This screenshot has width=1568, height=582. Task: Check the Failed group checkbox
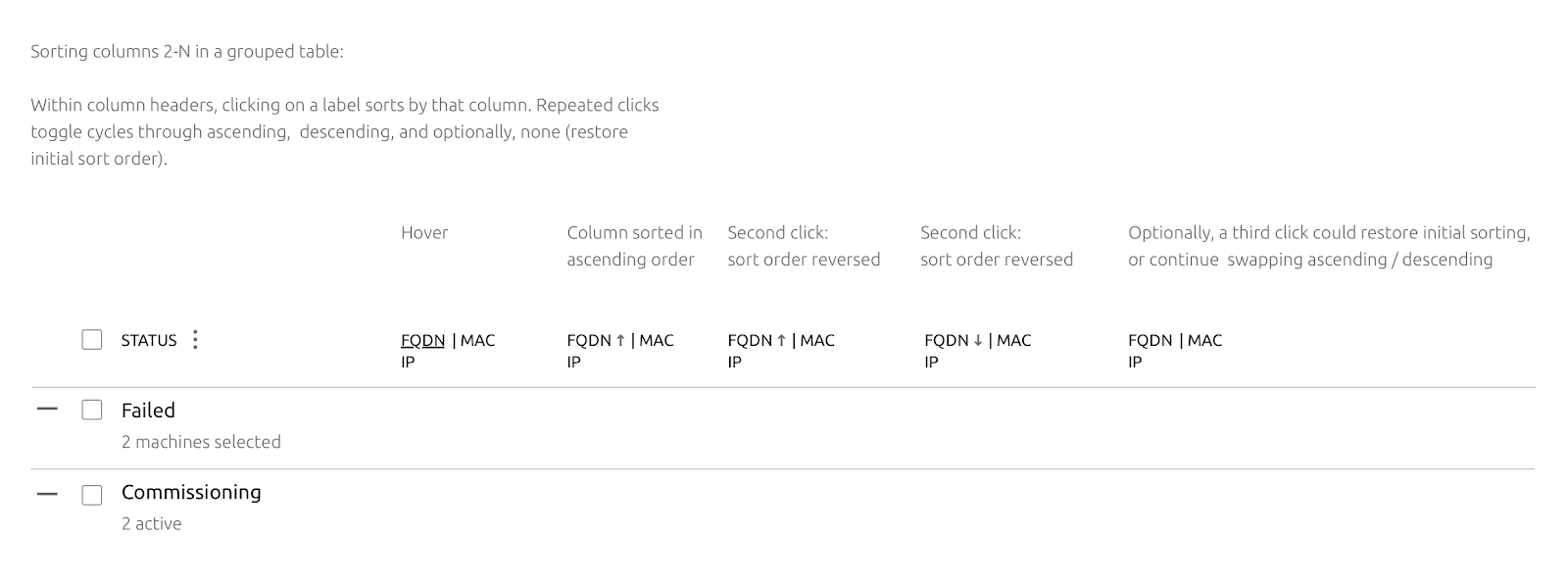point(92,410)
